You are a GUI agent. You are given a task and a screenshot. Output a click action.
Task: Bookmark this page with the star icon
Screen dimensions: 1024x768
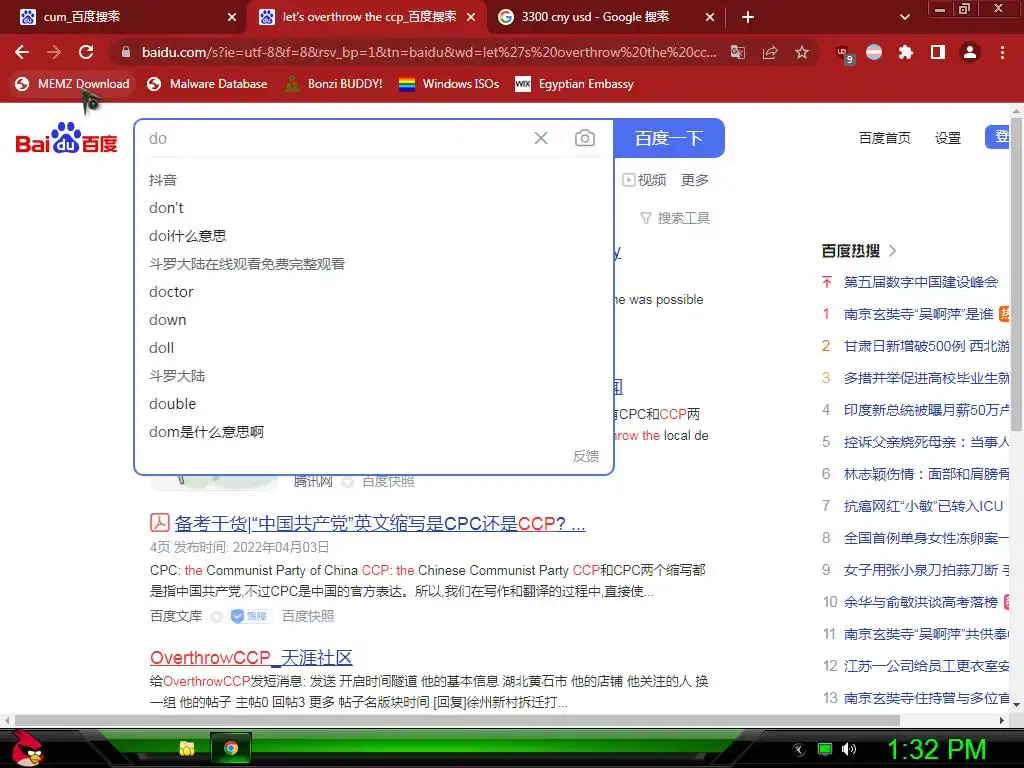click(802, 52)
